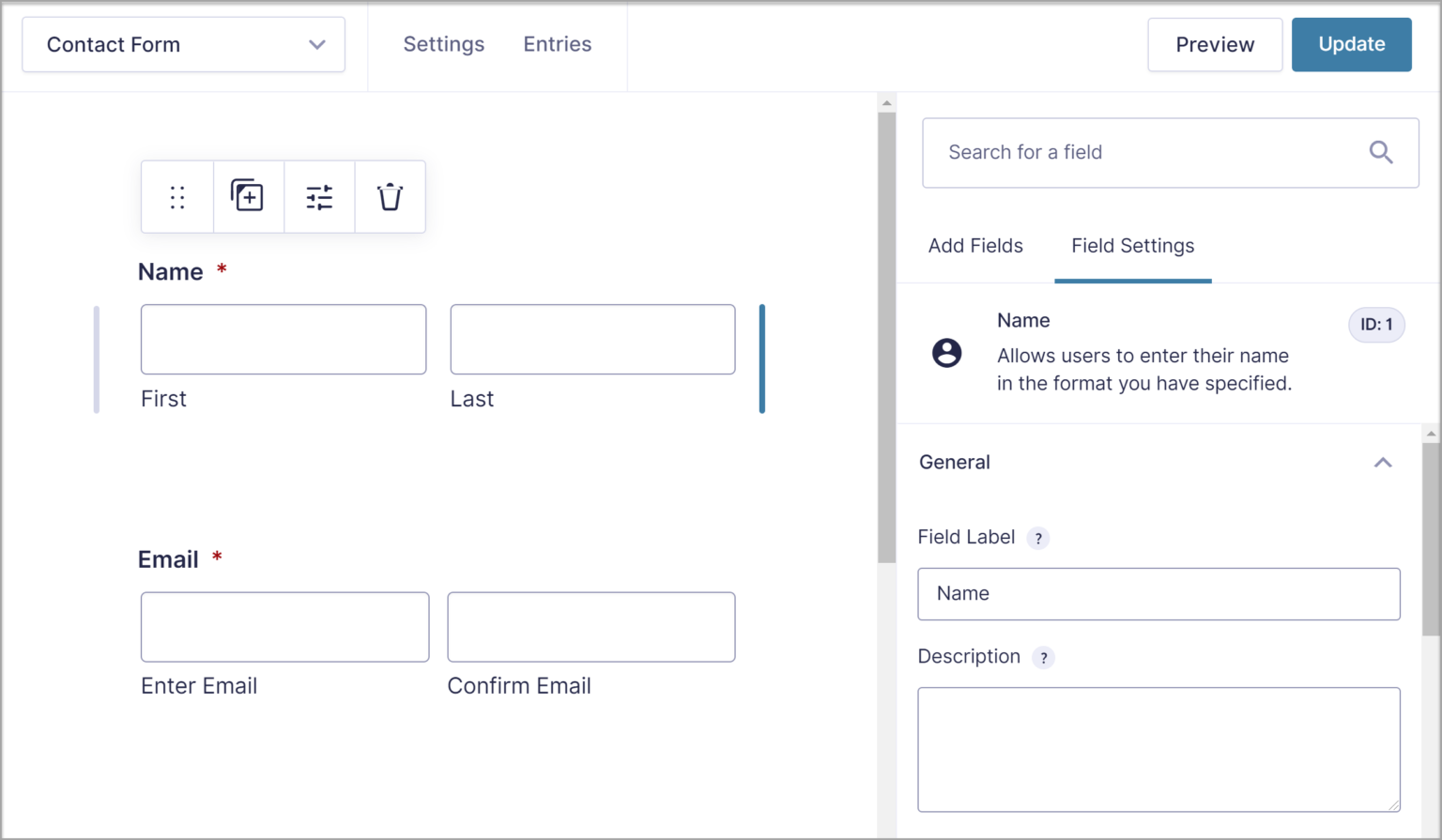
Task: Click the Preview button
Action: (x=1215, y=44)
